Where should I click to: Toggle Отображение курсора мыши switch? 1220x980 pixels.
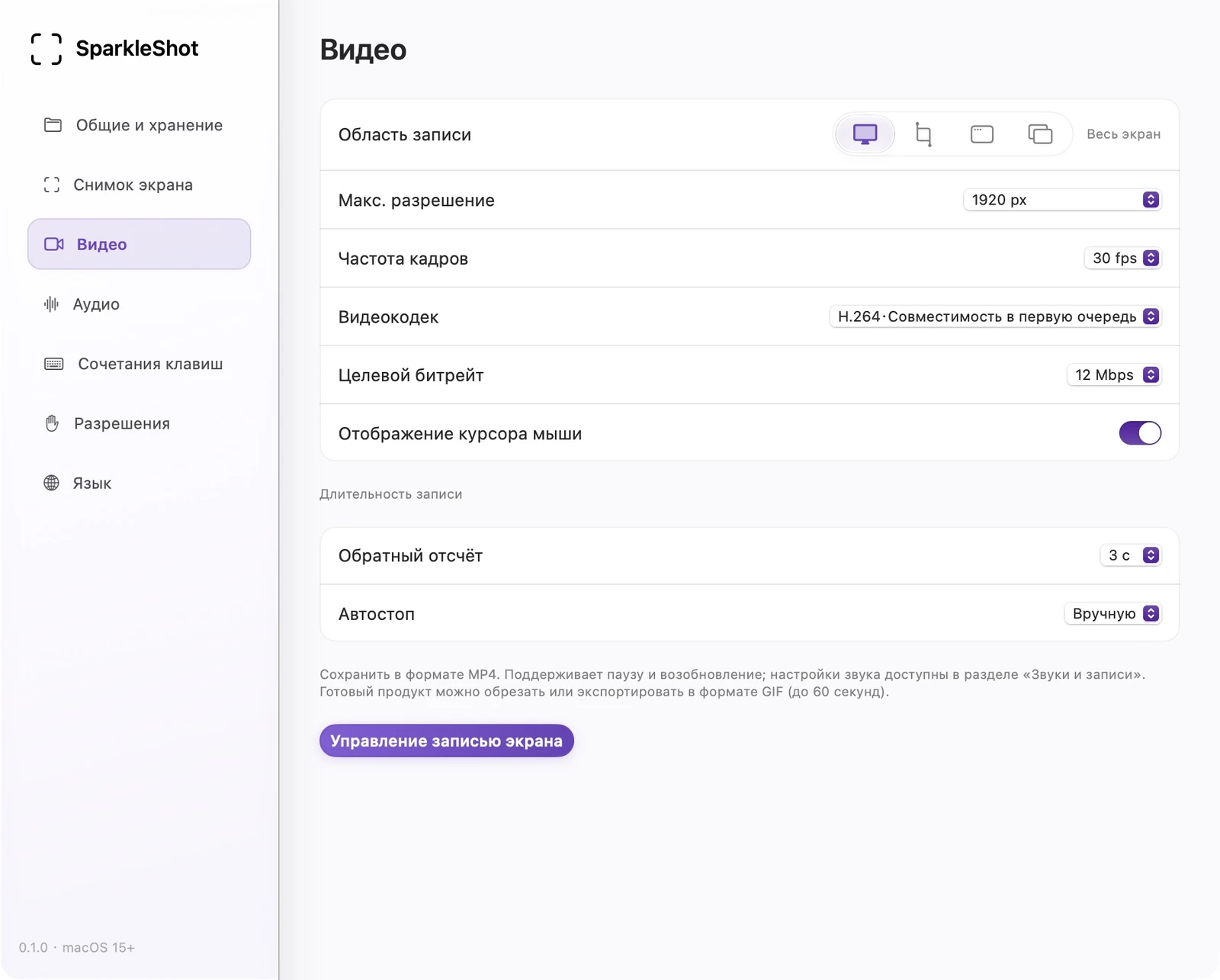click(1140, 433)
